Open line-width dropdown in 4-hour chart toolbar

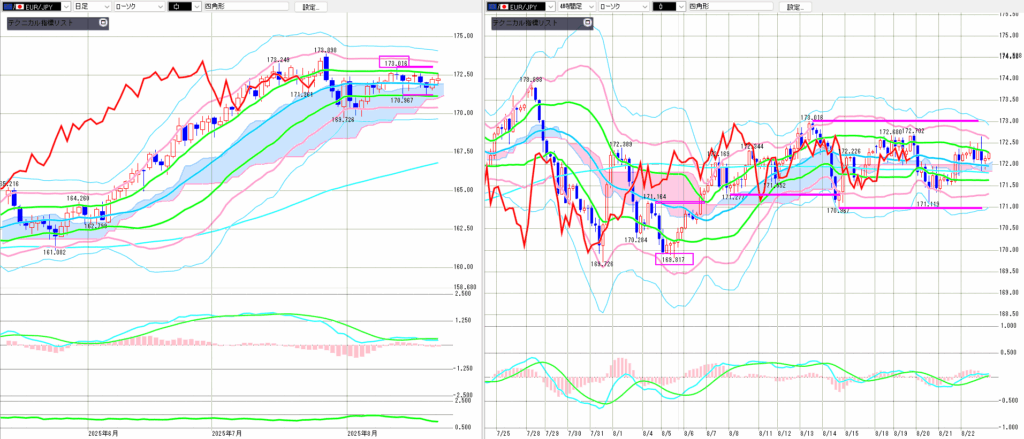669,7
